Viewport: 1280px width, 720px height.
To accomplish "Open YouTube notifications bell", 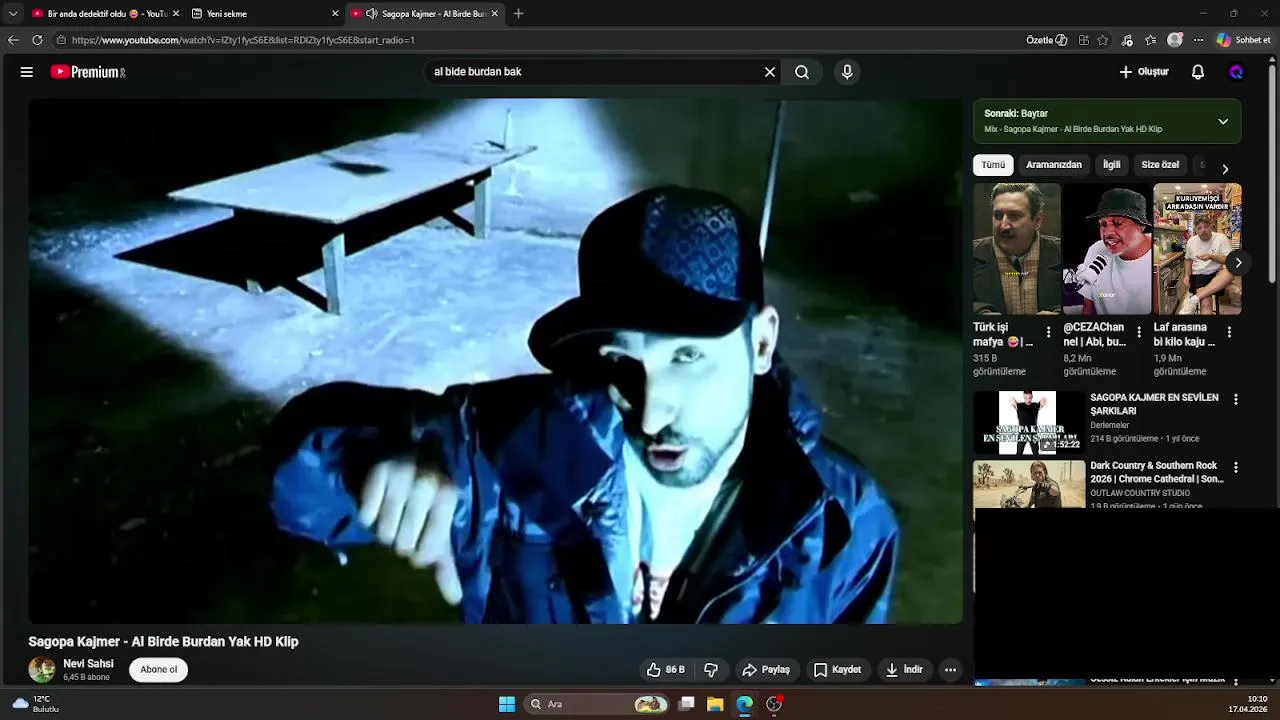I will tap(1198, 72).
